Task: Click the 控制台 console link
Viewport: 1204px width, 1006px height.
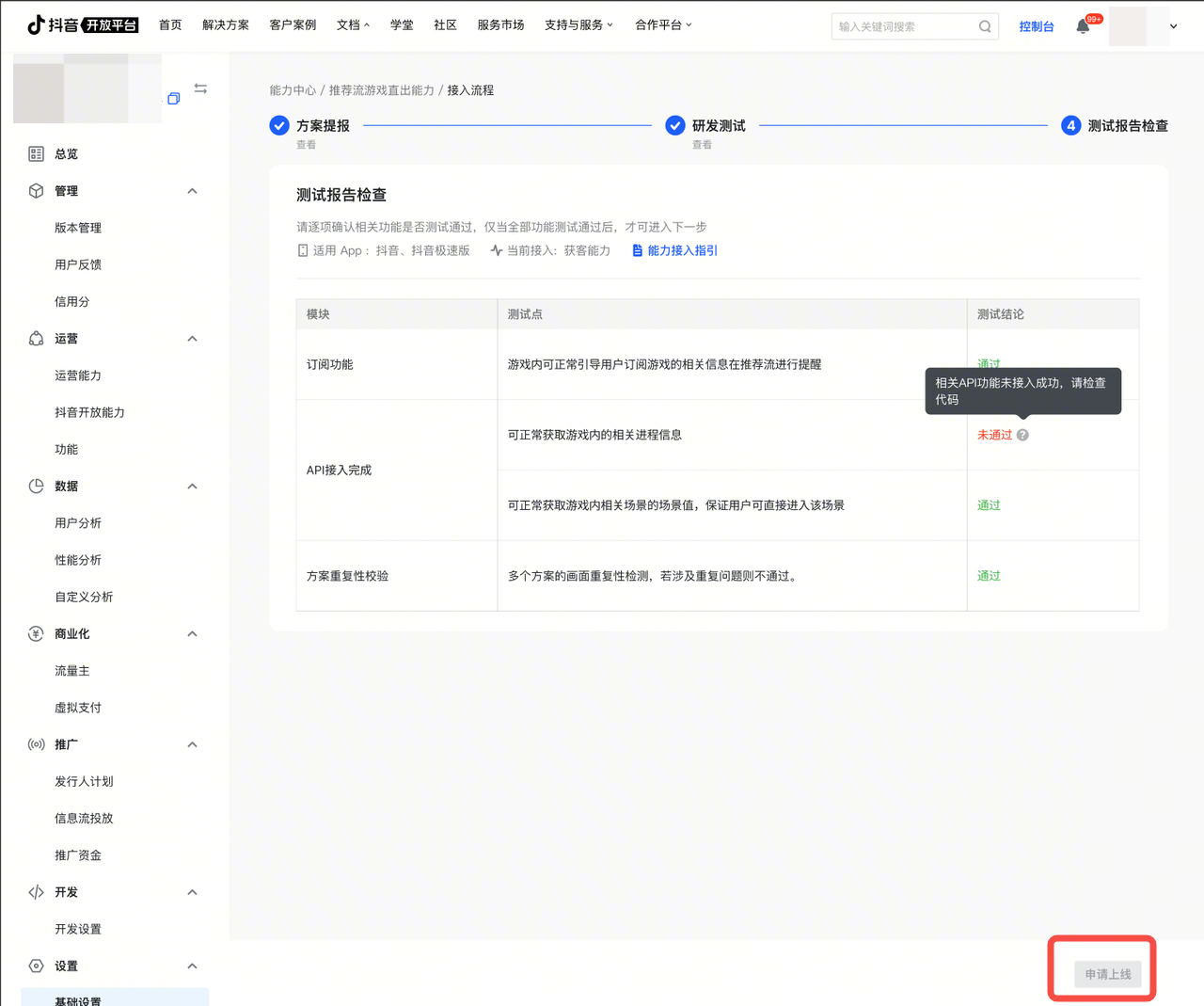Action: (x=1036, y=26)
